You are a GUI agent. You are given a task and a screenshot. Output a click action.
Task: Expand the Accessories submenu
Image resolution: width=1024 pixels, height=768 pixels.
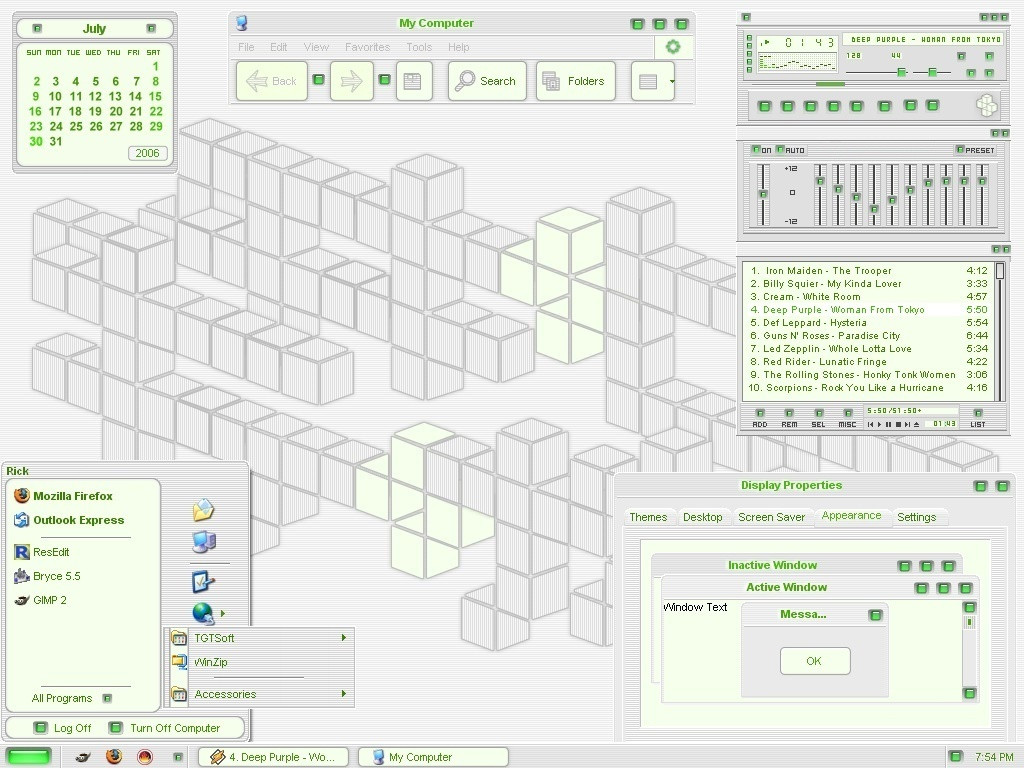[261, 694]
